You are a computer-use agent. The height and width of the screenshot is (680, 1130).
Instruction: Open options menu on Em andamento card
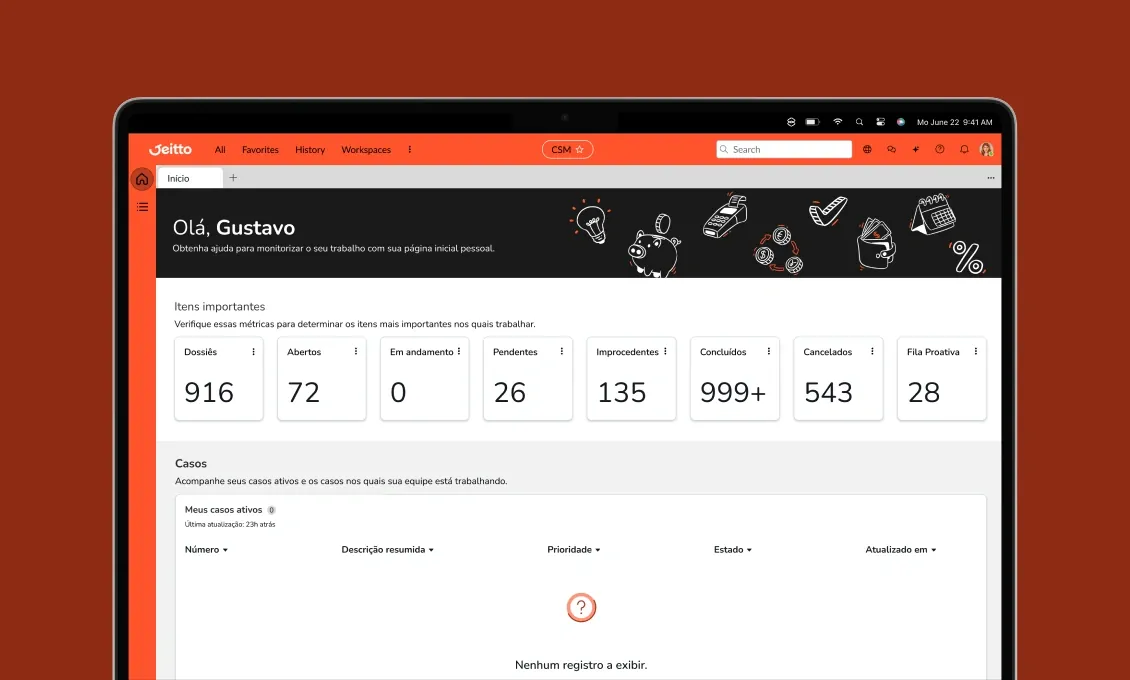(x=458, y=352)
